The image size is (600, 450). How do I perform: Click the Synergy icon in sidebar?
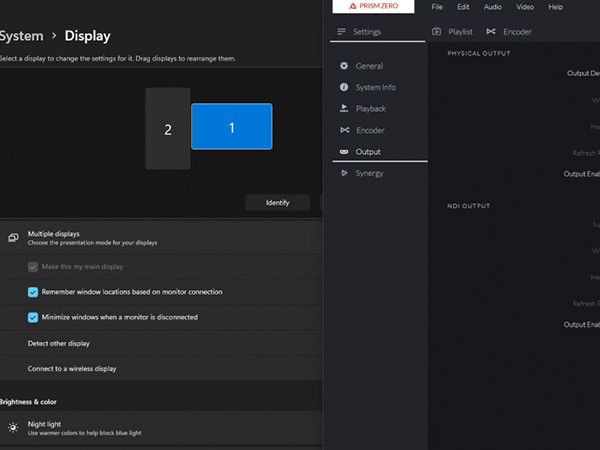click(x=344, y=173)
